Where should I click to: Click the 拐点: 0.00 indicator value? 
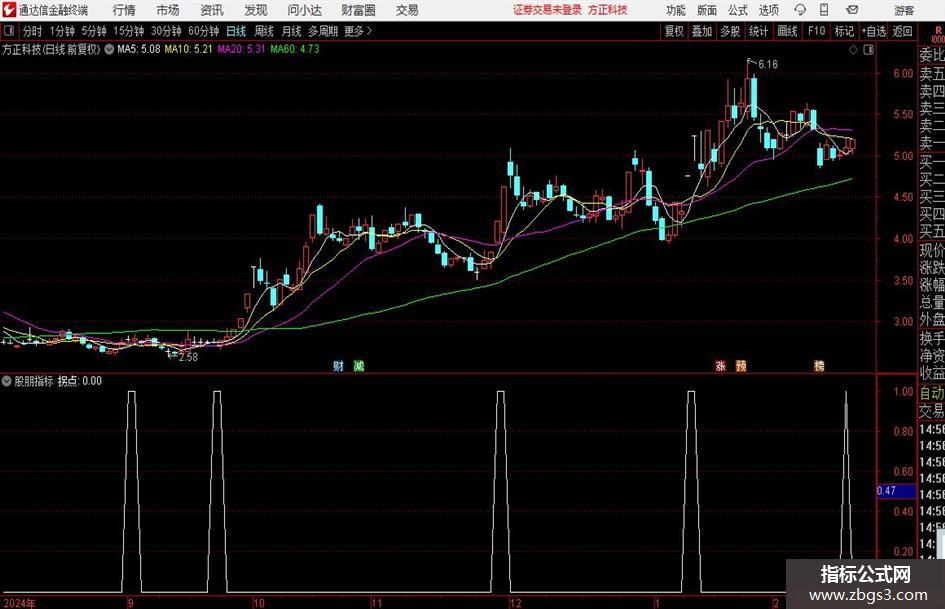point(80,381)
